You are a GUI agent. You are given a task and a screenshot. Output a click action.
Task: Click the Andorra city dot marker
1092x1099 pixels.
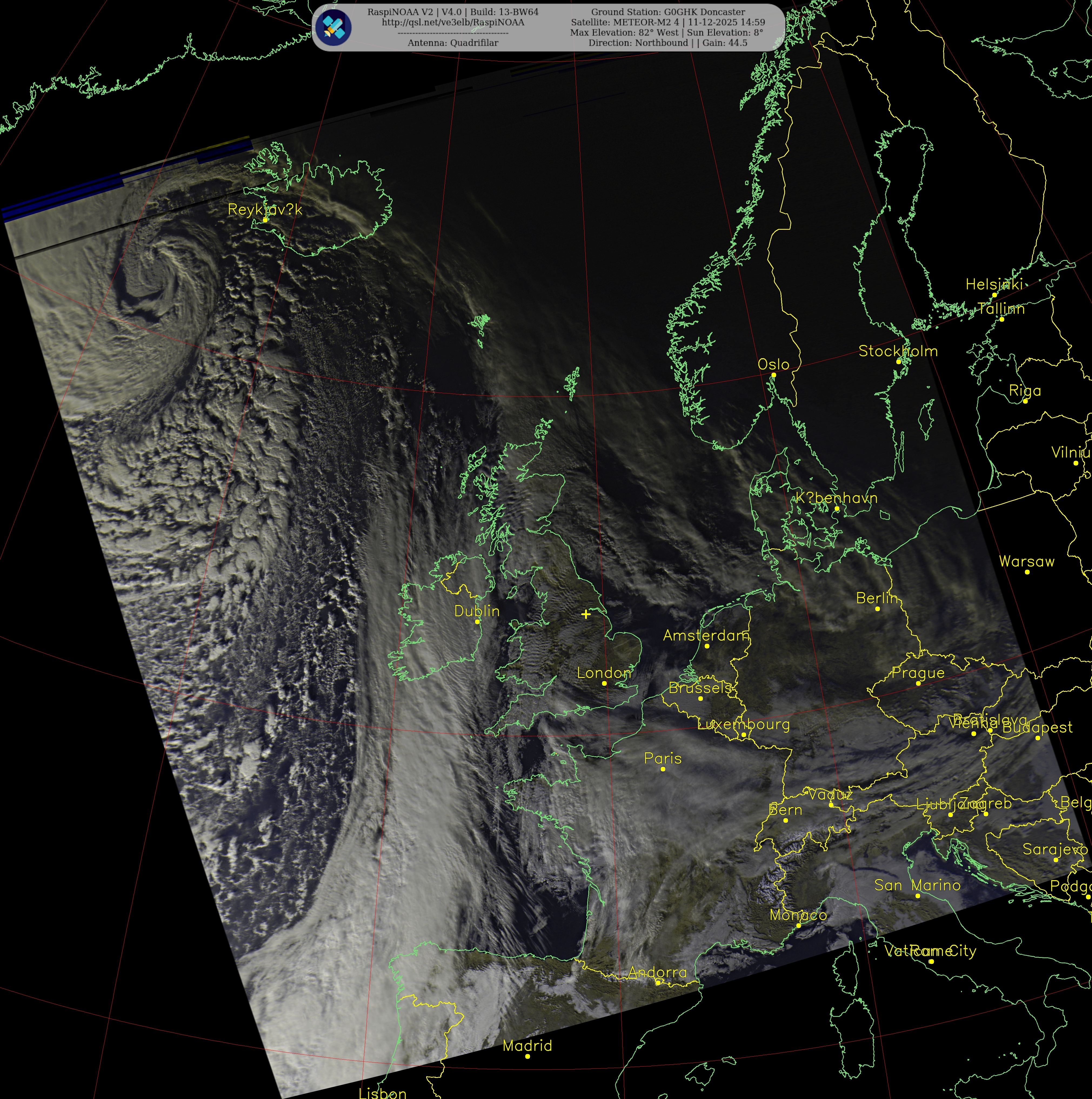point(658,983)
